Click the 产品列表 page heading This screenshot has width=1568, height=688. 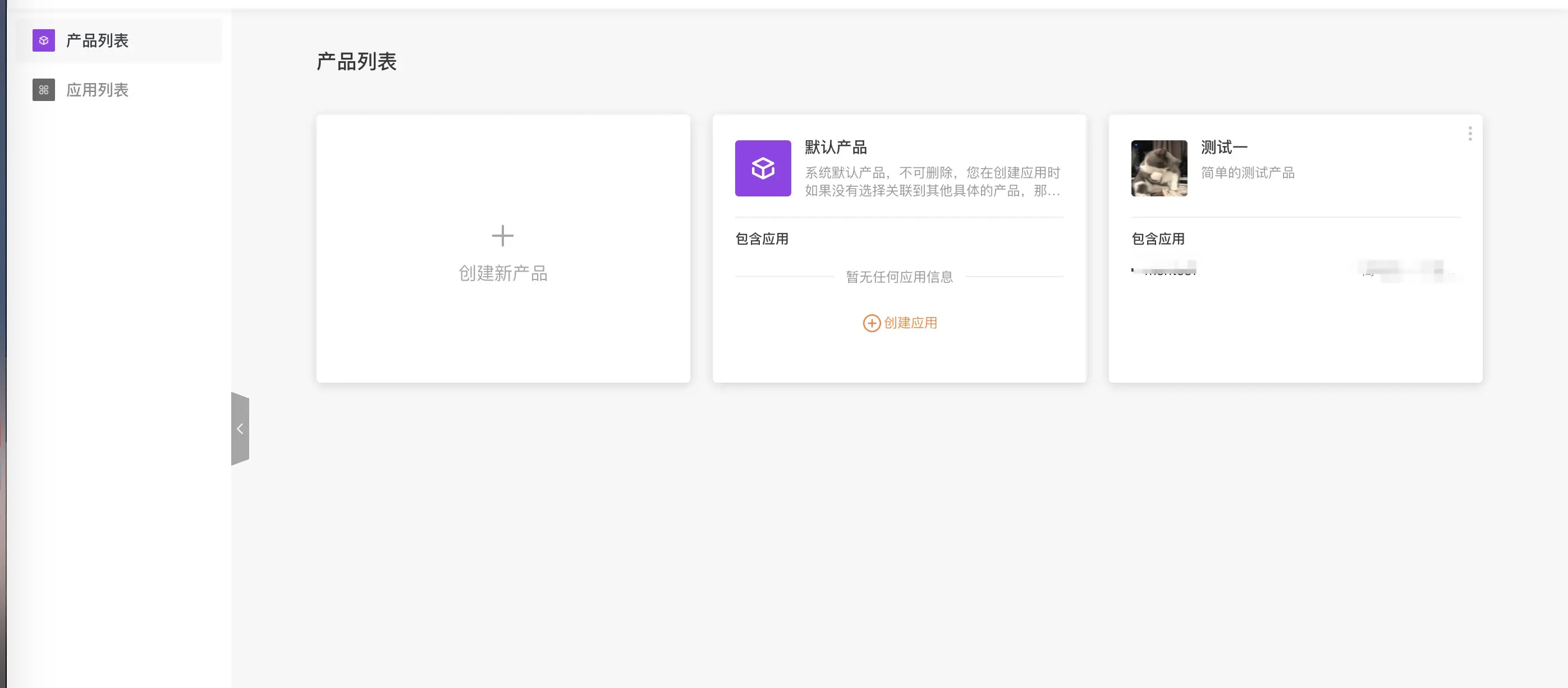click(356, 62)
